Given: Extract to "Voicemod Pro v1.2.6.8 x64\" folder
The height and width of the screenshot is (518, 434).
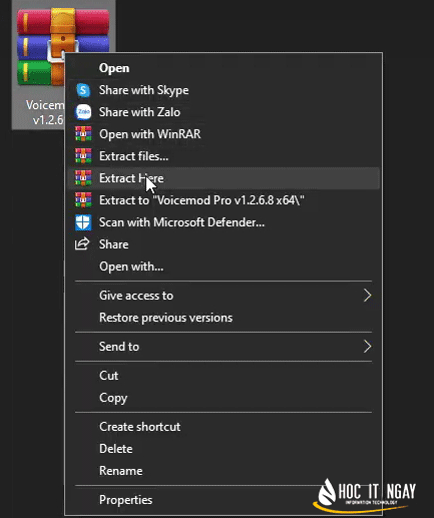Looking at the screenshot, I should coord(223,200).
